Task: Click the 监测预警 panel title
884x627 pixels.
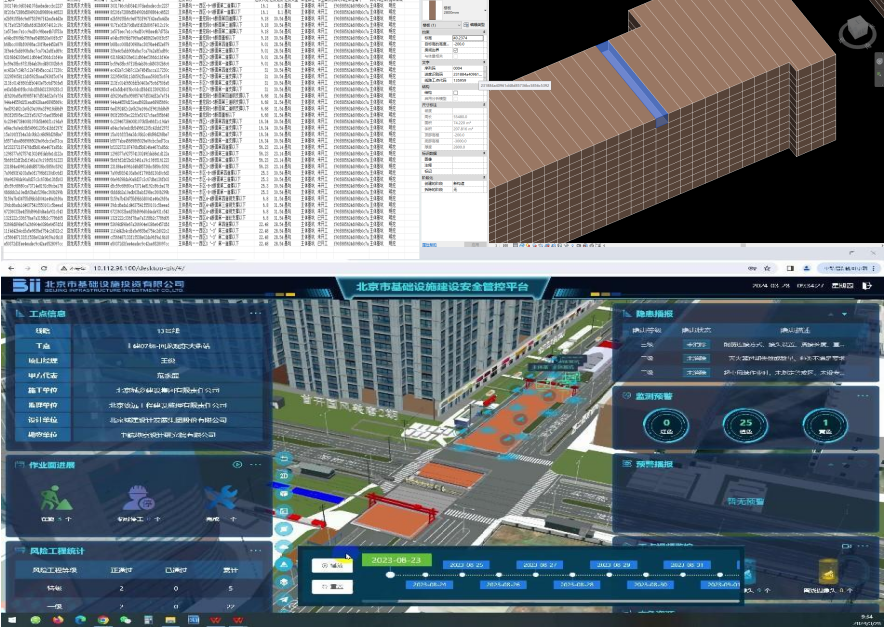Action: (x=654, y=396)
